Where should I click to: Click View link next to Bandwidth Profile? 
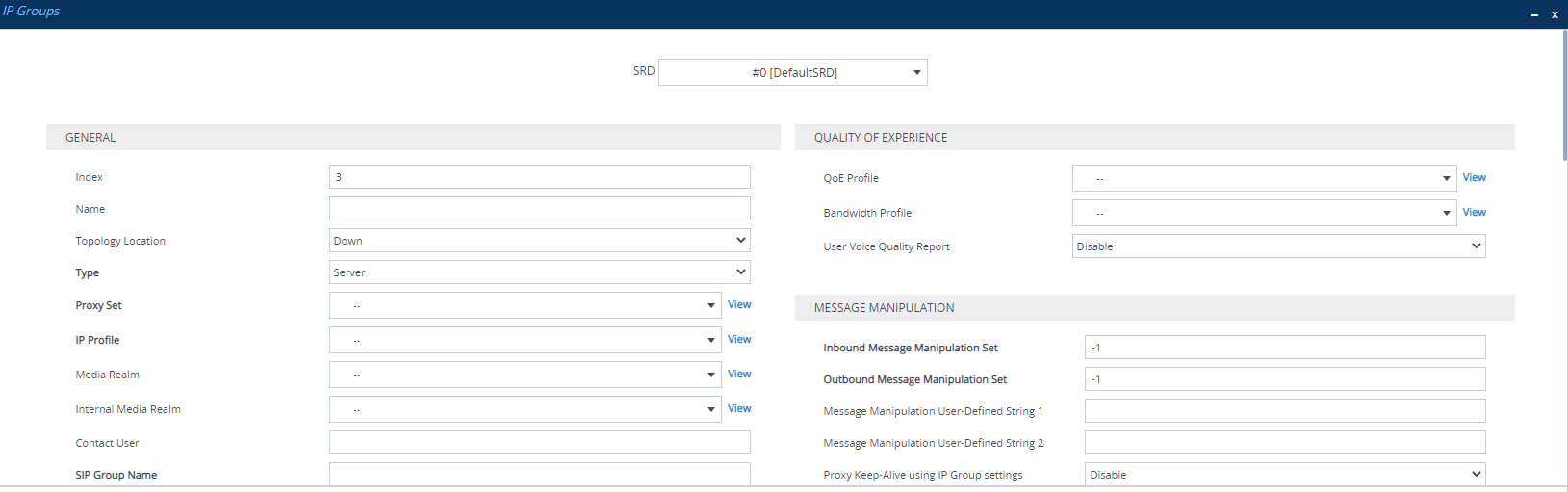point(1474,212)
